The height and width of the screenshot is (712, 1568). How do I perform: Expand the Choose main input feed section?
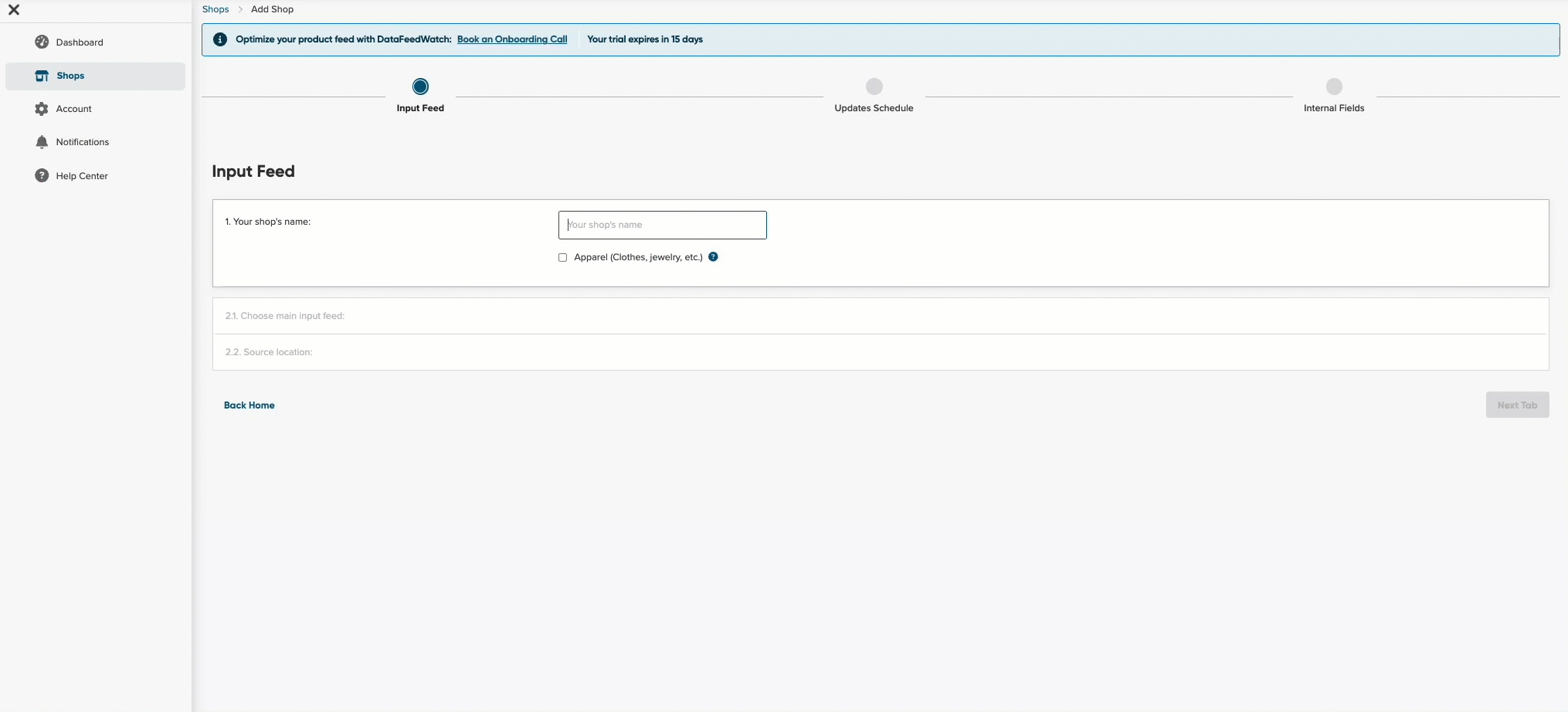click(x=881, y=316)
